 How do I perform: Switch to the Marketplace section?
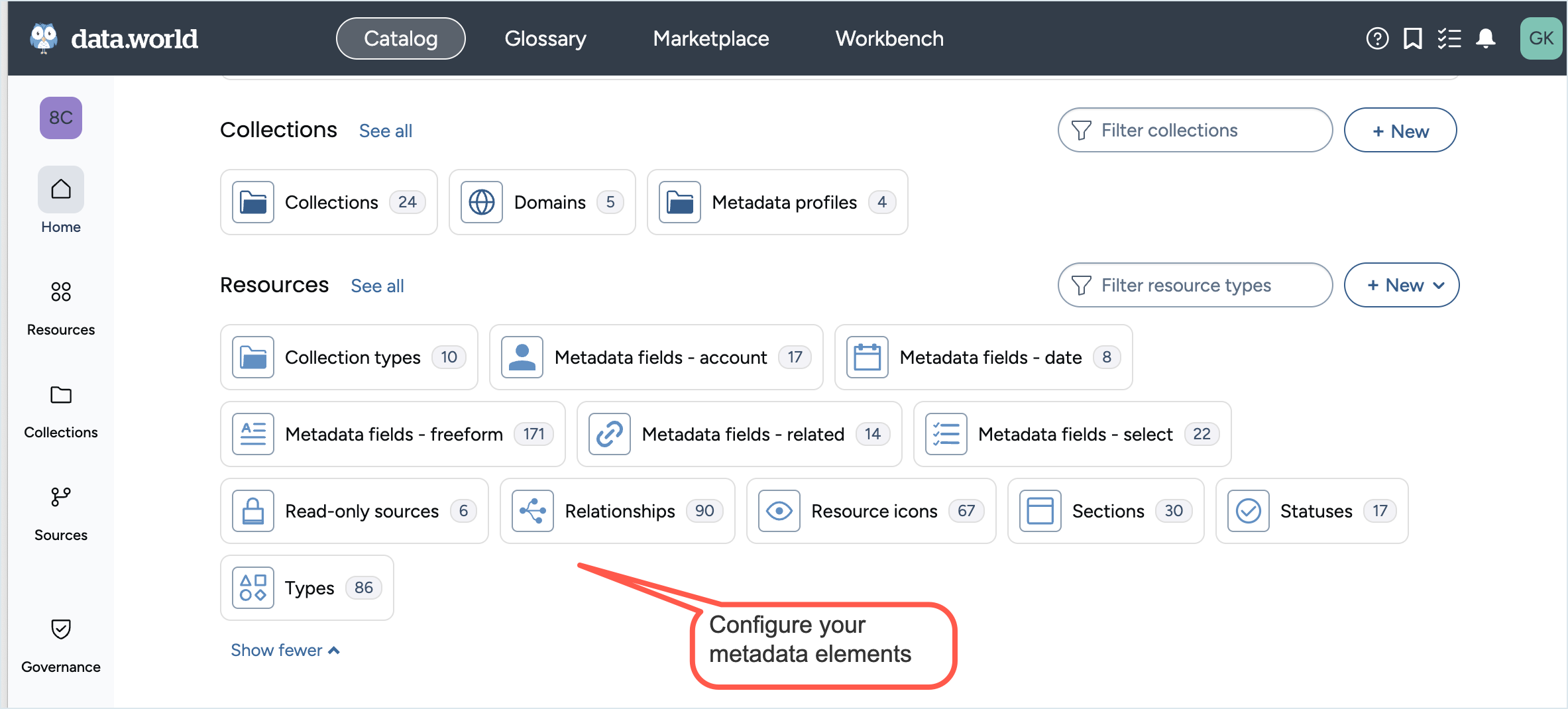point(710,38)
